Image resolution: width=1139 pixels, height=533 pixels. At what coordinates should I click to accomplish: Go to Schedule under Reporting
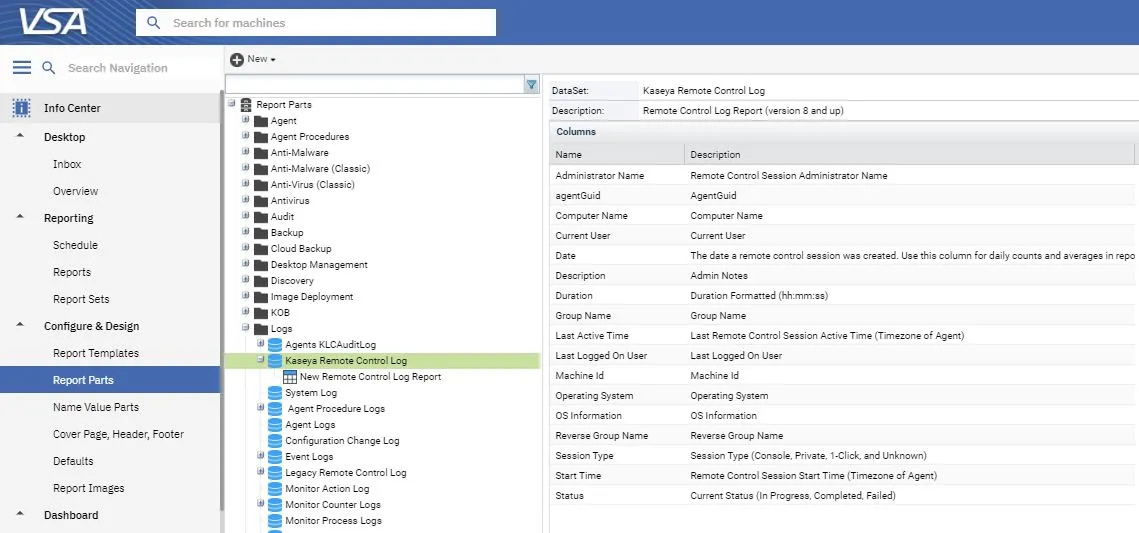(75, 245)
